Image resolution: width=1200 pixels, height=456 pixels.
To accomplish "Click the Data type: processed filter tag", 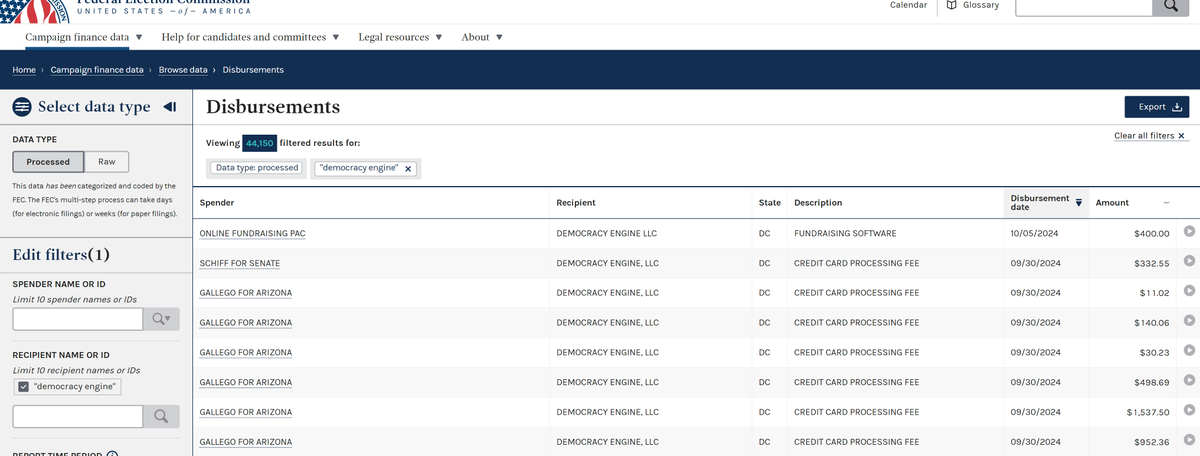I will (257, 168).
